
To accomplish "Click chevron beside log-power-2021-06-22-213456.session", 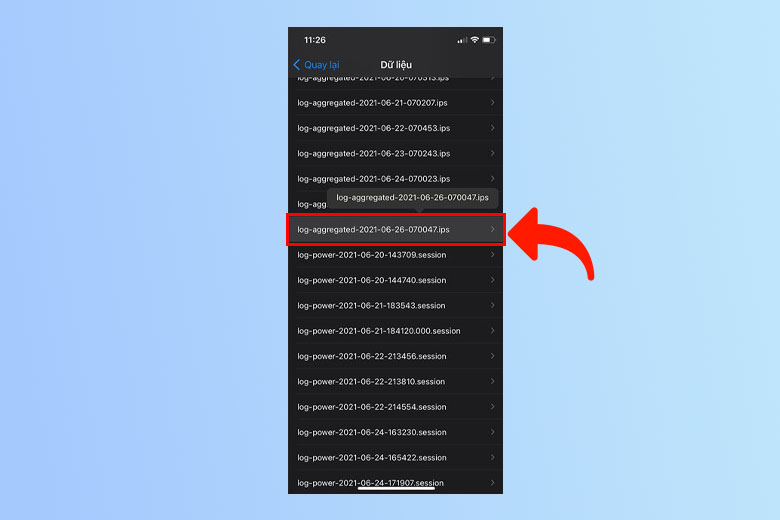I will click(x=492, y=356).
